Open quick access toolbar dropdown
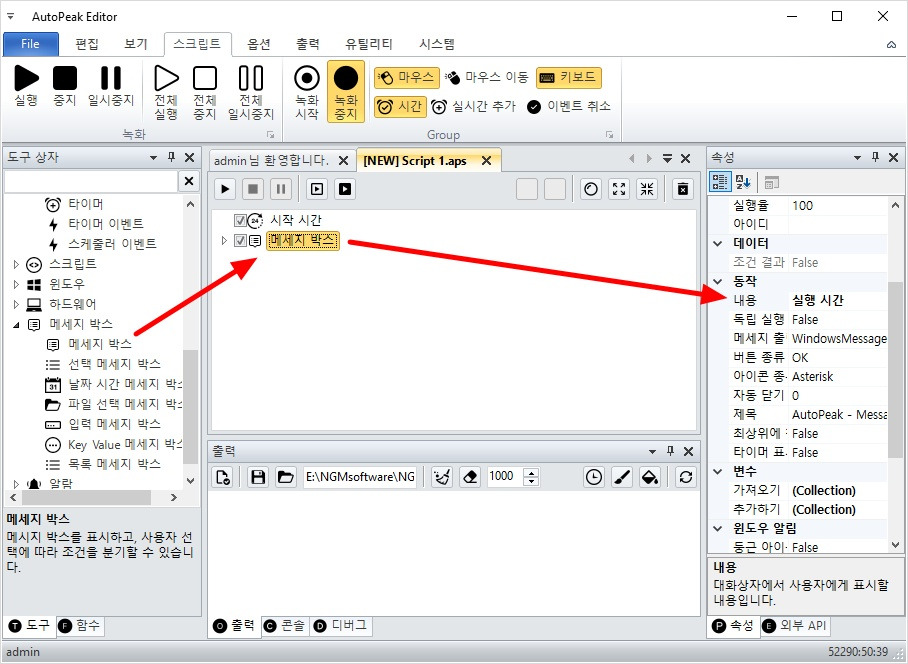This screenshot has width=908, height=664. pyautogui.click(x=10, y=16)
